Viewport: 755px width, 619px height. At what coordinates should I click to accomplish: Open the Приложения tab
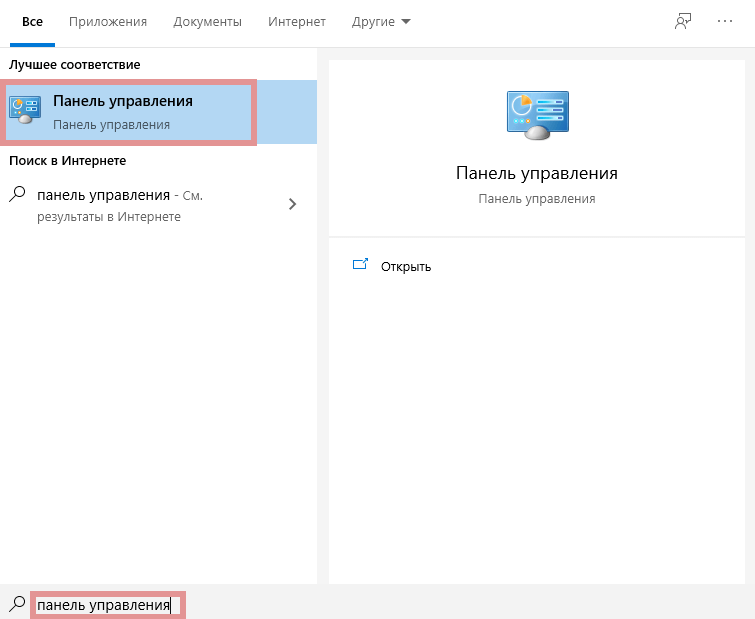(x=108, y=22)
